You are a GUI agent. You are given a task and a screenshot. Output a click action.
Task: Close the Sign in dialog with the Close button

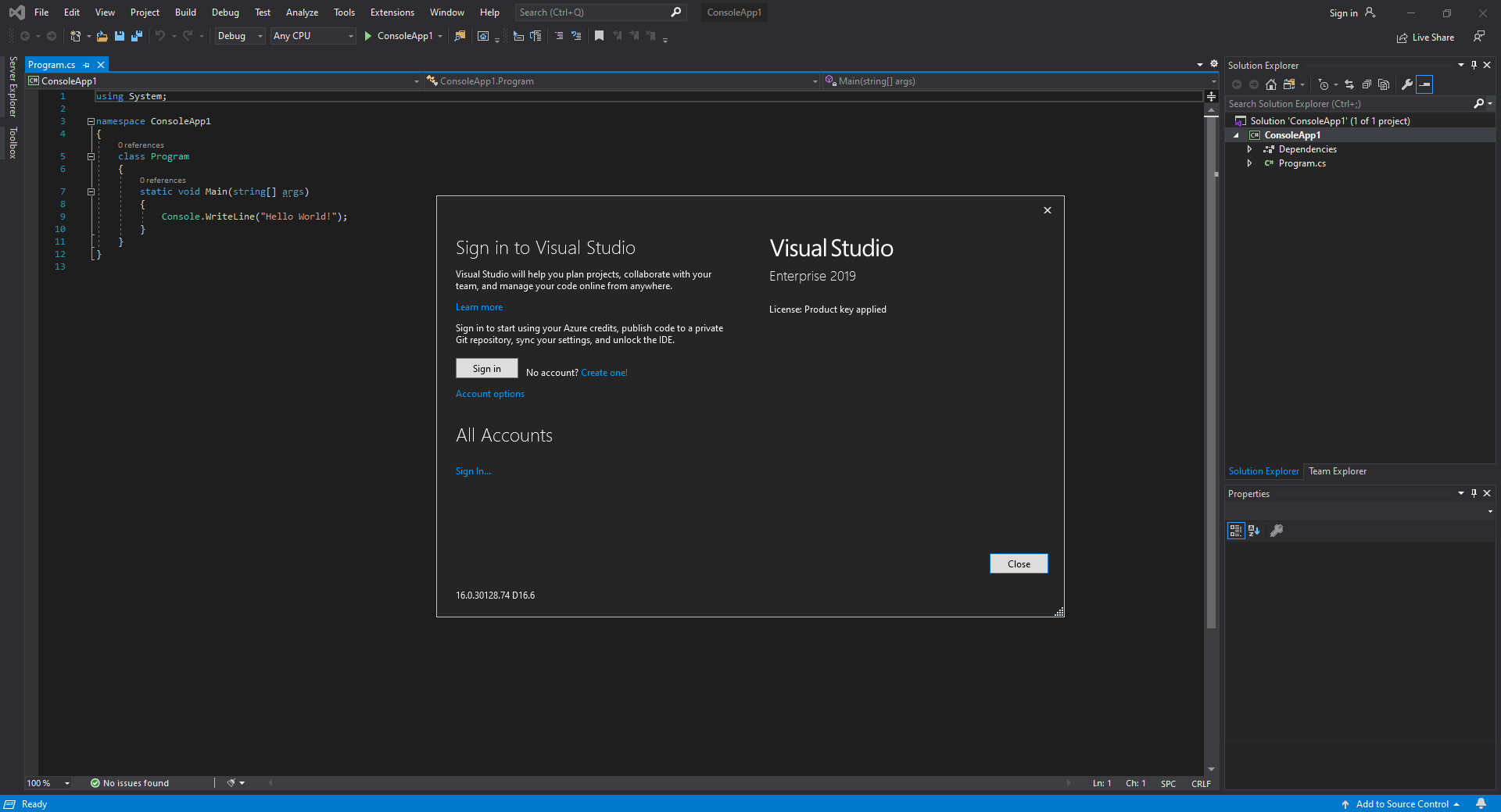click(x=1019, y=563)
